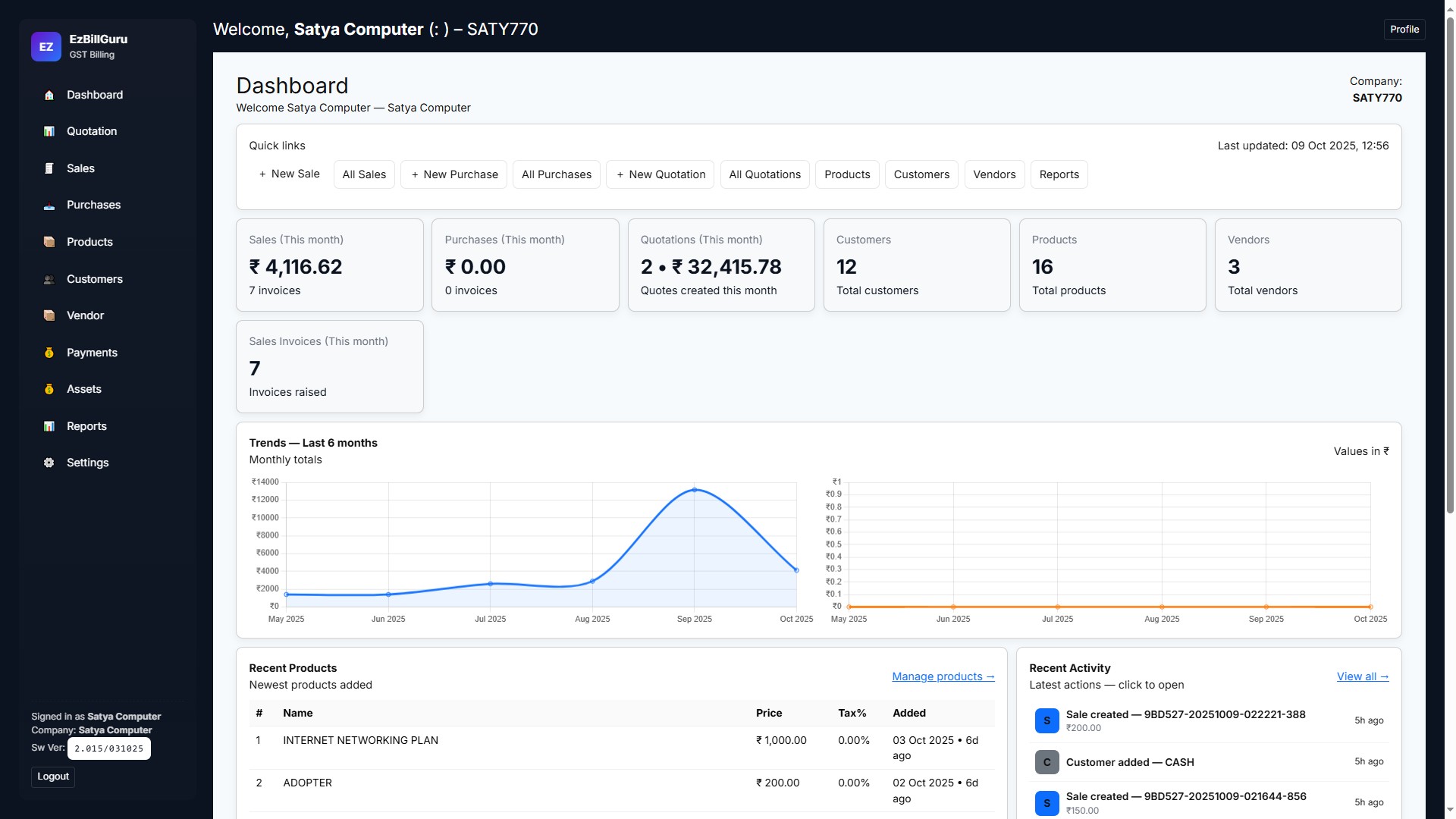1456x819 pixels.
Task: Open the Dashboard from the sidebar
Action: tap(95, 95)
